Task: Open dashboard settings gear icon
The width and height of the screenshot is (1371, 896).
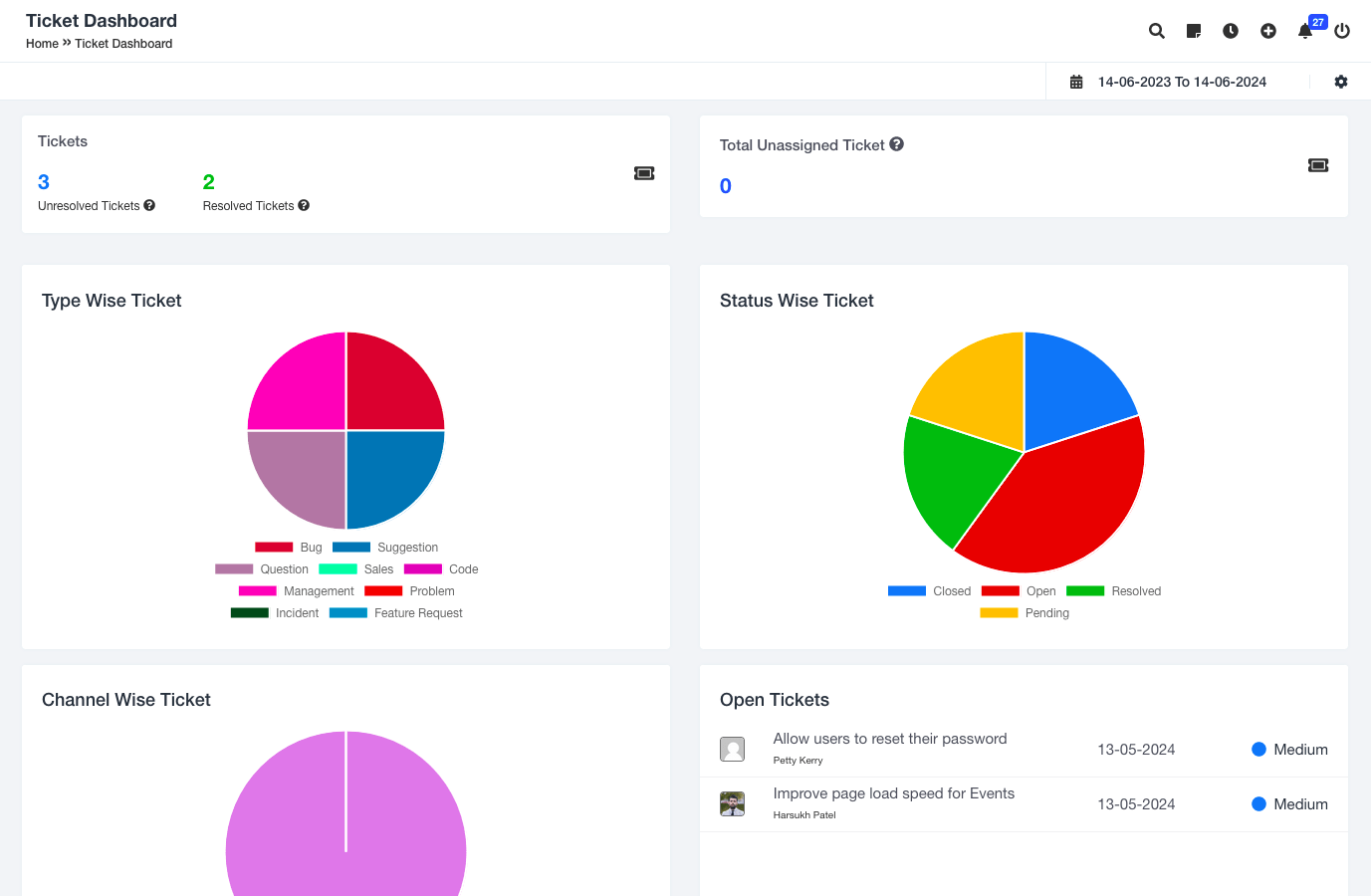Action: click(x=1341, y=82)
